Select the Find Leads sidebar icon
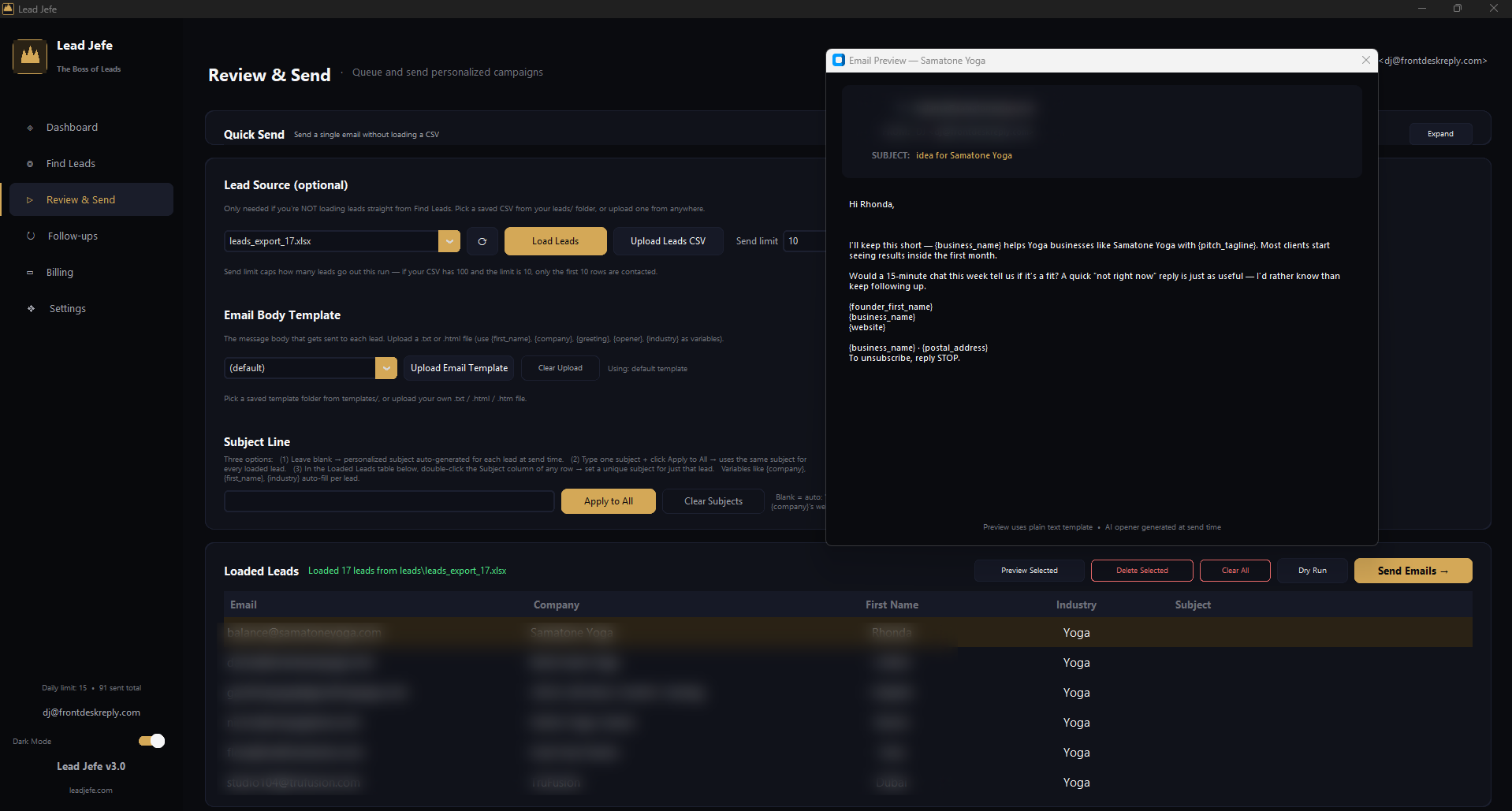Image resolution: width=1512 pixels, height=811 pixels. coord(29,163)
